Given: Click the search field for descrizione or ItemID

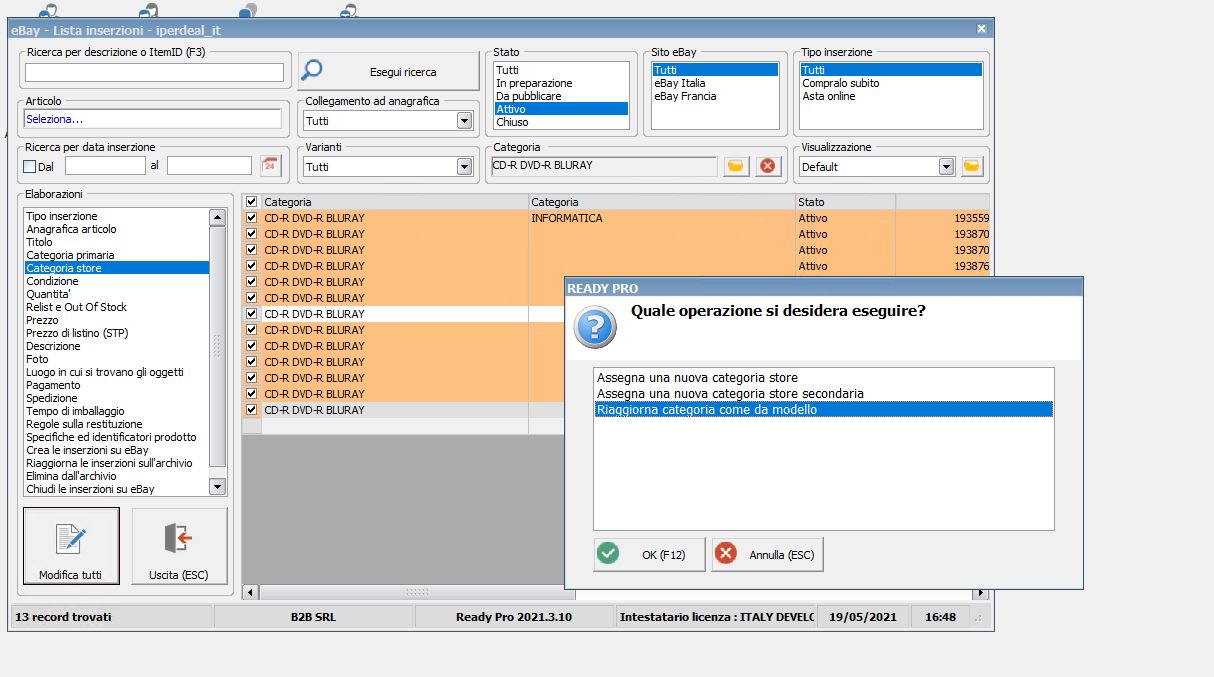Looking at the screenshot, I should coord(154,72).
